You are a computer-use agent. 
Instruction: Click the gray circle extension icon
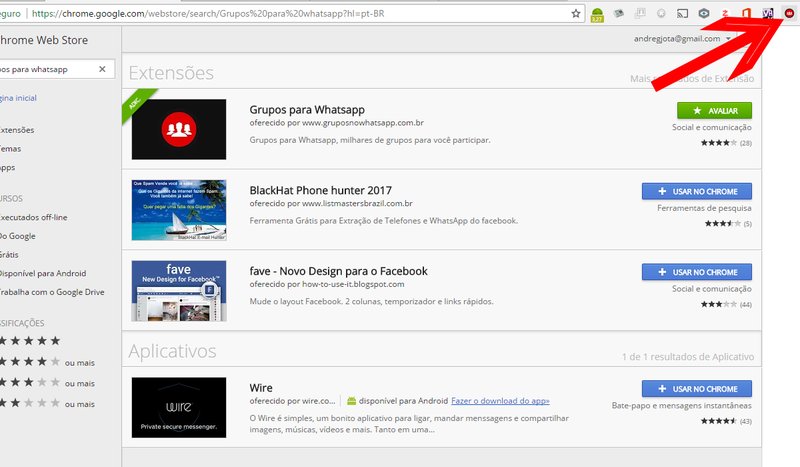coord(661,14)
